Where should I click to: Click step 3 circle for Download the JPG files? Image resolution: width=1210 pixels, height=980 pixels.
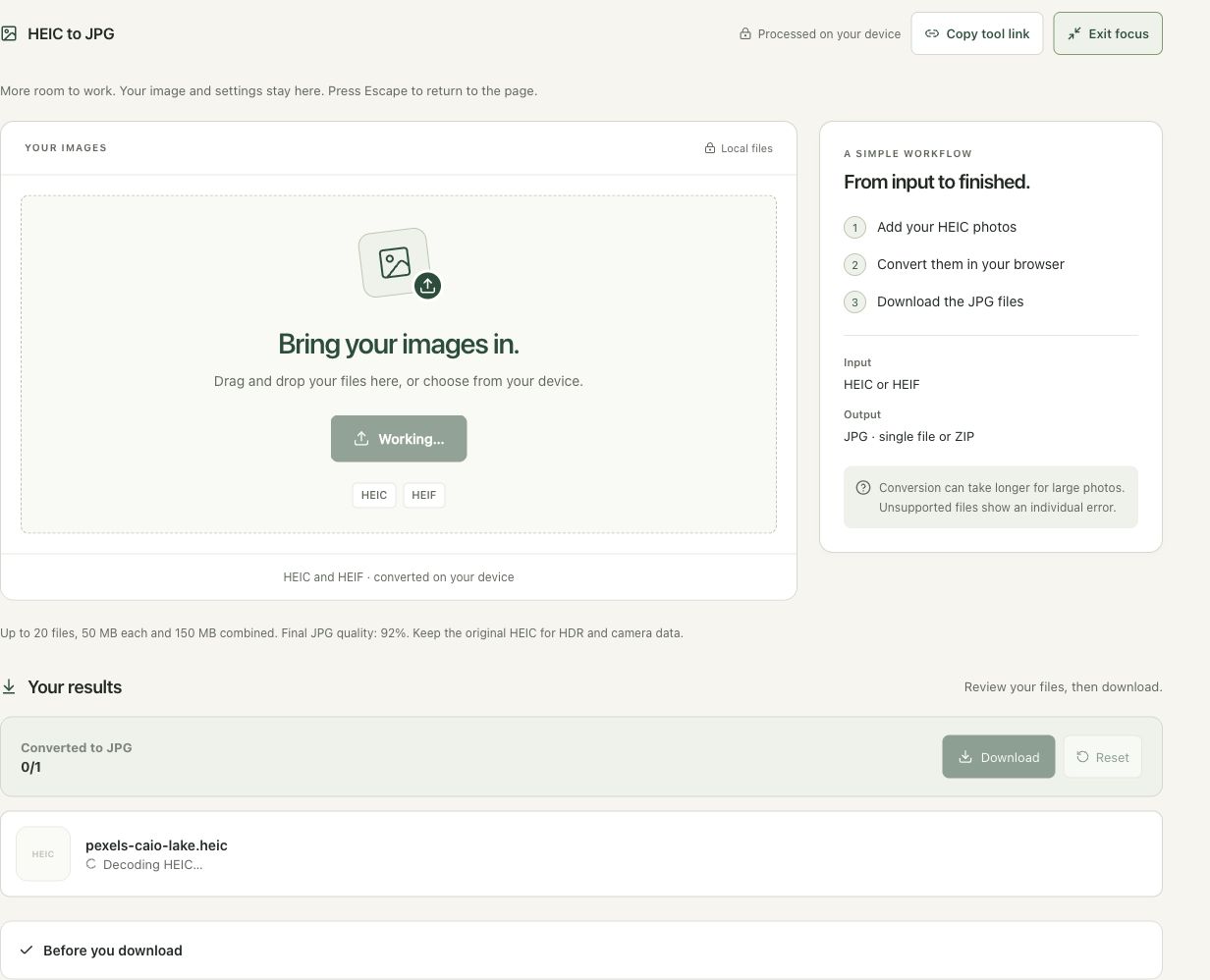[x=854, y=302]
